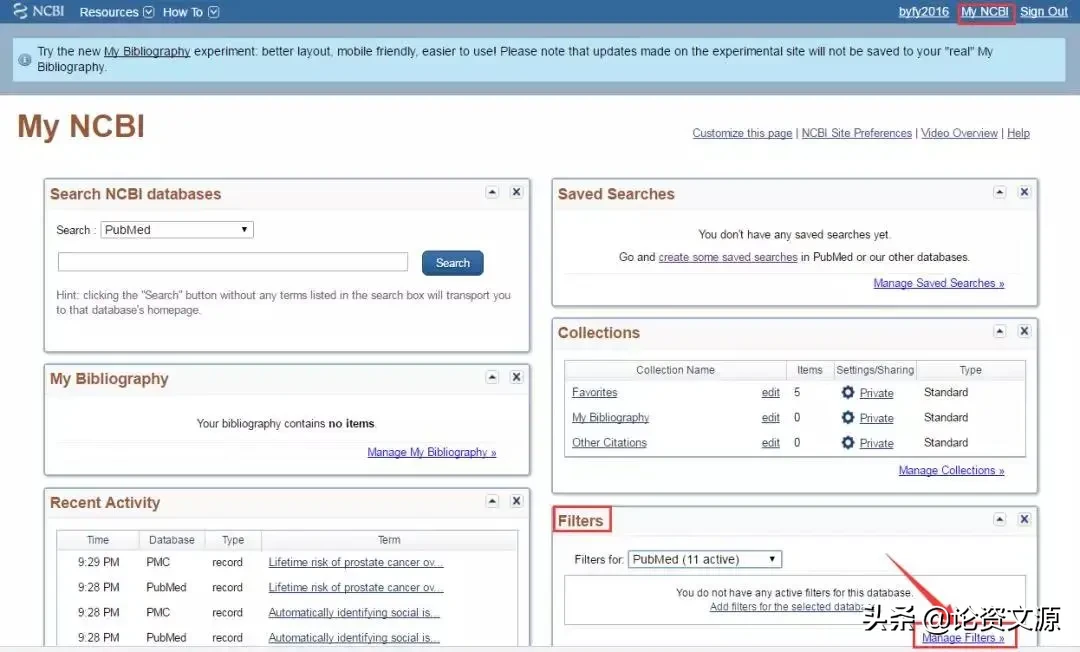Click Customize this page link

pos(742,134)
